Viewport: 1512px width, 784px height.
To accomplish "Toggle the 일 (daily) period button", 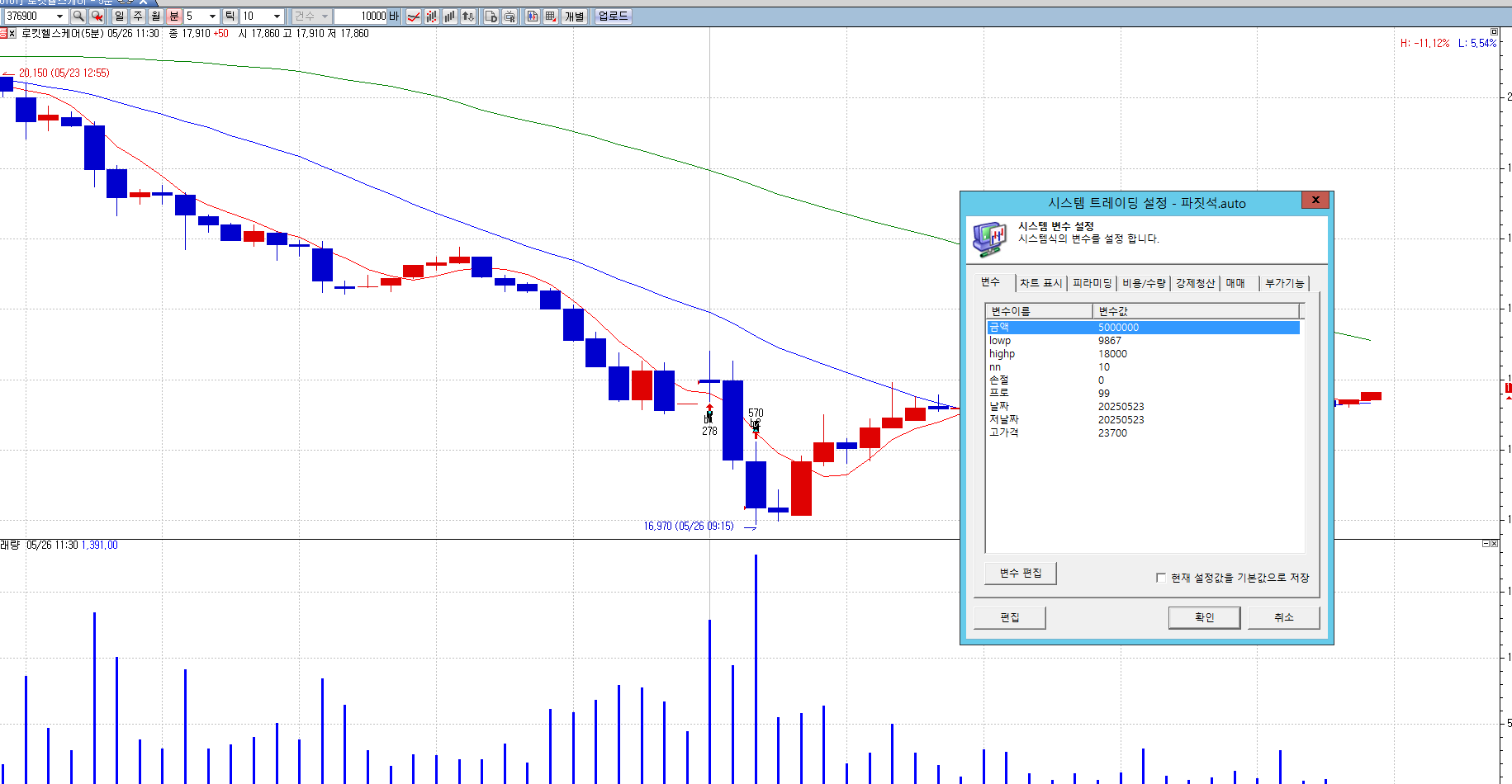I will tap(120, 17).
